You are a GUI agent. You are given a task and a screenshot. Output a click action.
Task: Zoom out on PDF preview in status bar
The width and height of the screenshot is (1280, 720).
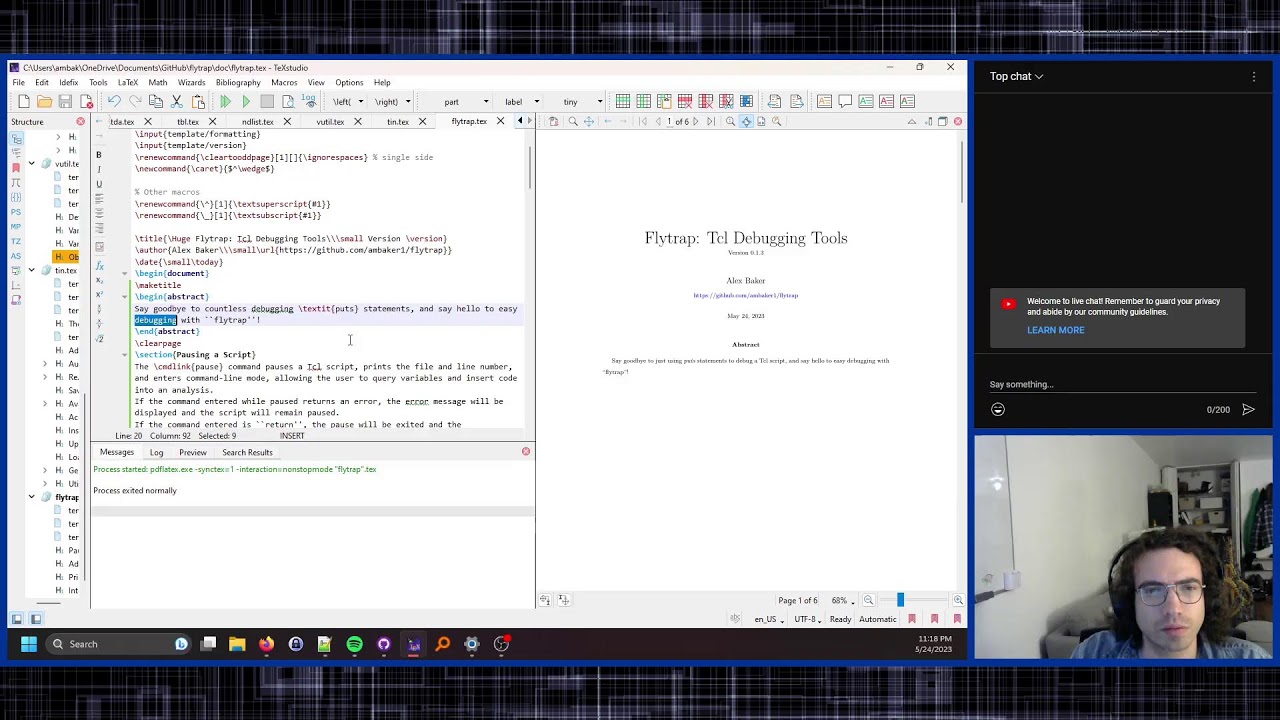tap(868, 600)
